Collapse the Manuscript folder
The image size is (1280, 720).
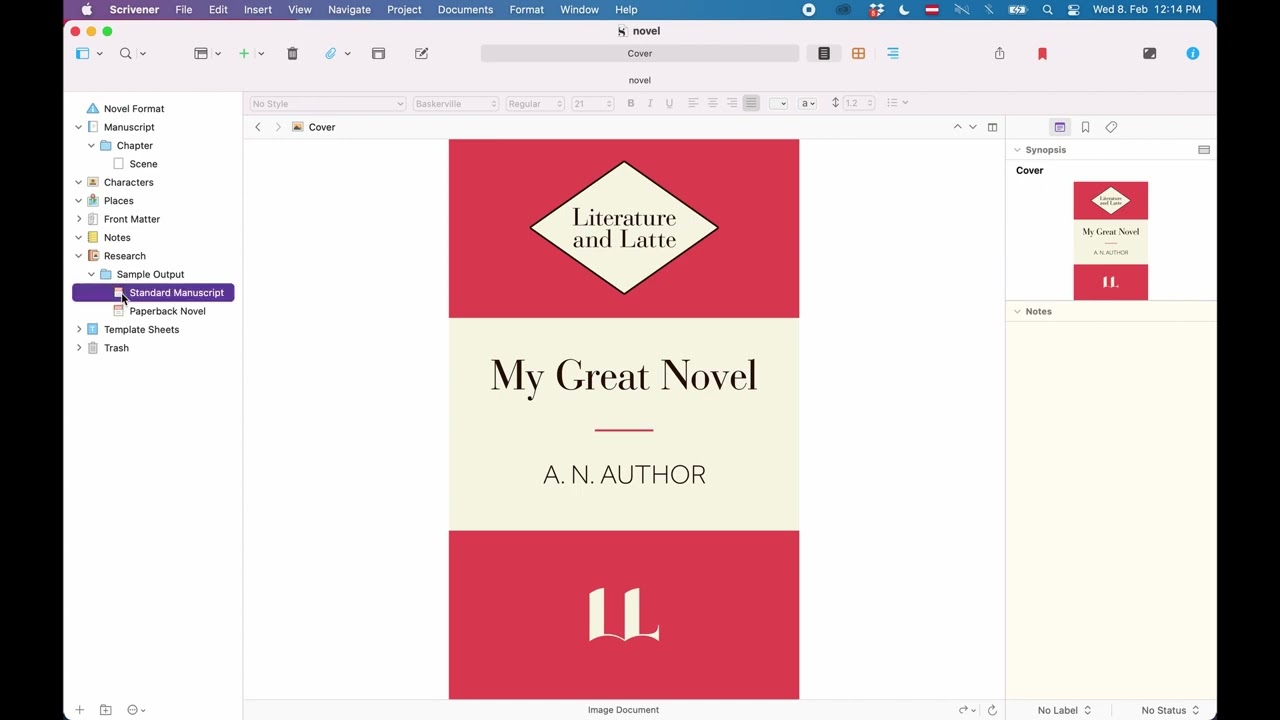click(x=79, y=127)
